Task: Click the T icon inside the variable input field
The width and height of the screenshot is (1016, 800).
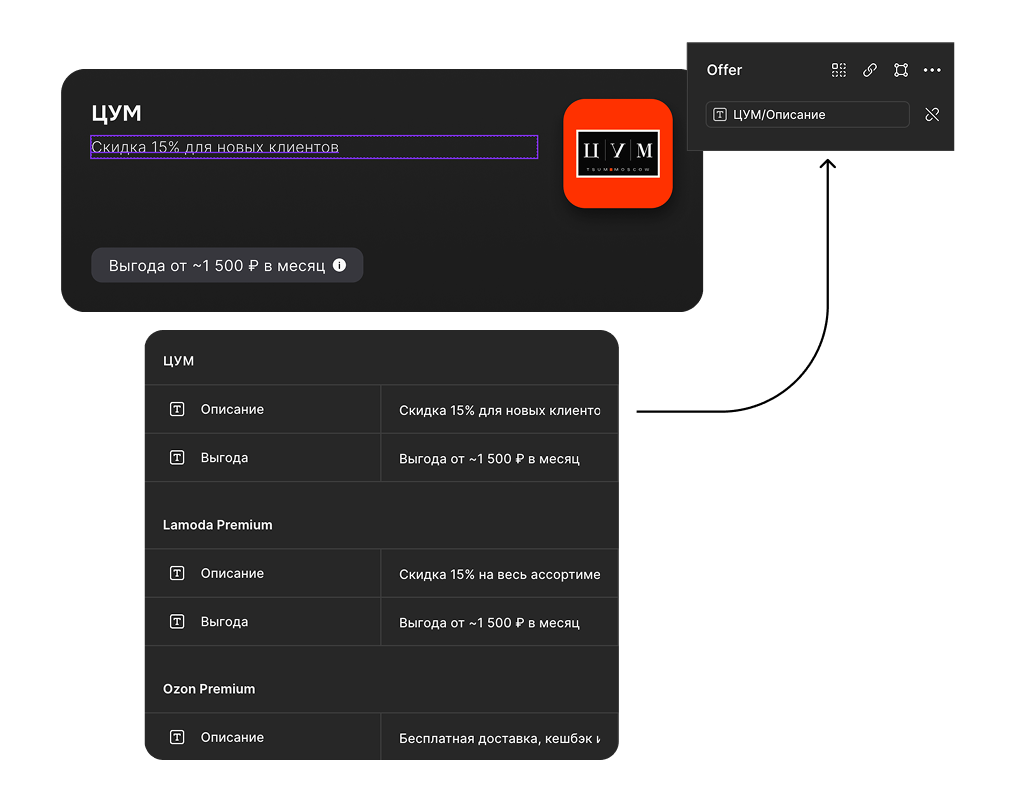Action: [x=718, y=114]
